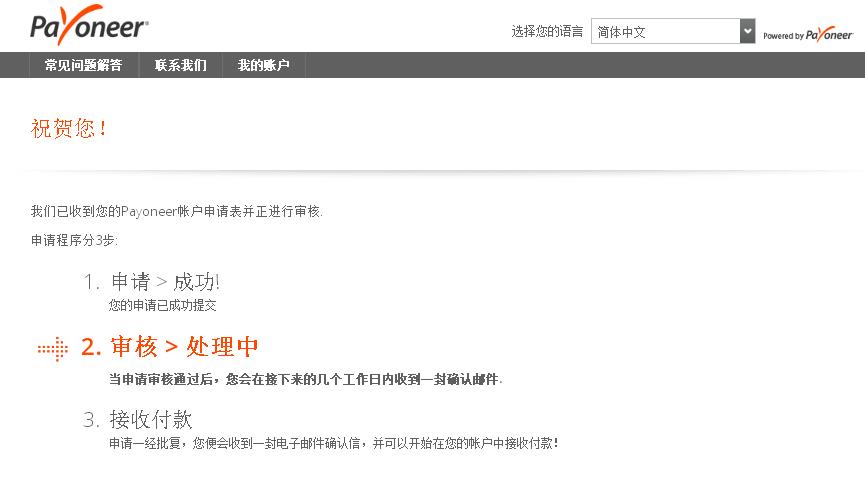Click the bold confirmation email notice text
The width and height of the screenshot is (865, 499).
tap(305, 379)
